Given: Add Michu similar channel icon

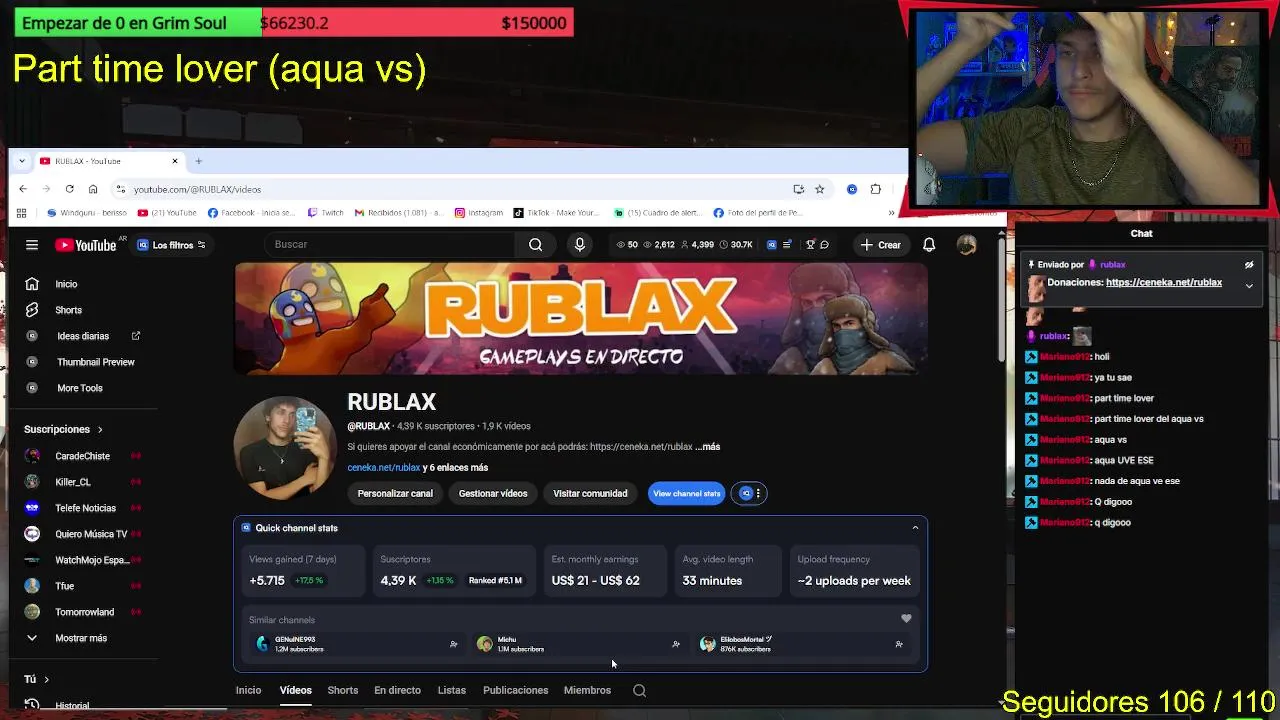Looking at the screenshot, I should 676,645.
